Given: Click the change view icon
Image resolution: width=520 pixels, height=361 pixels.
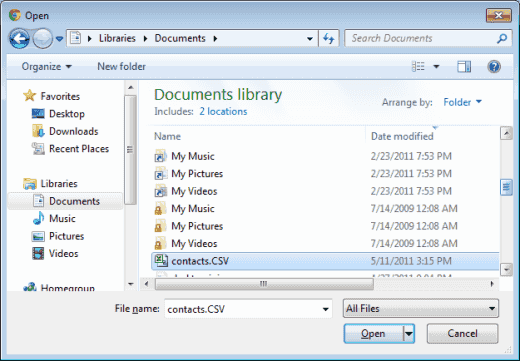Looking at the screenshot, I should (x=418, y=67).
